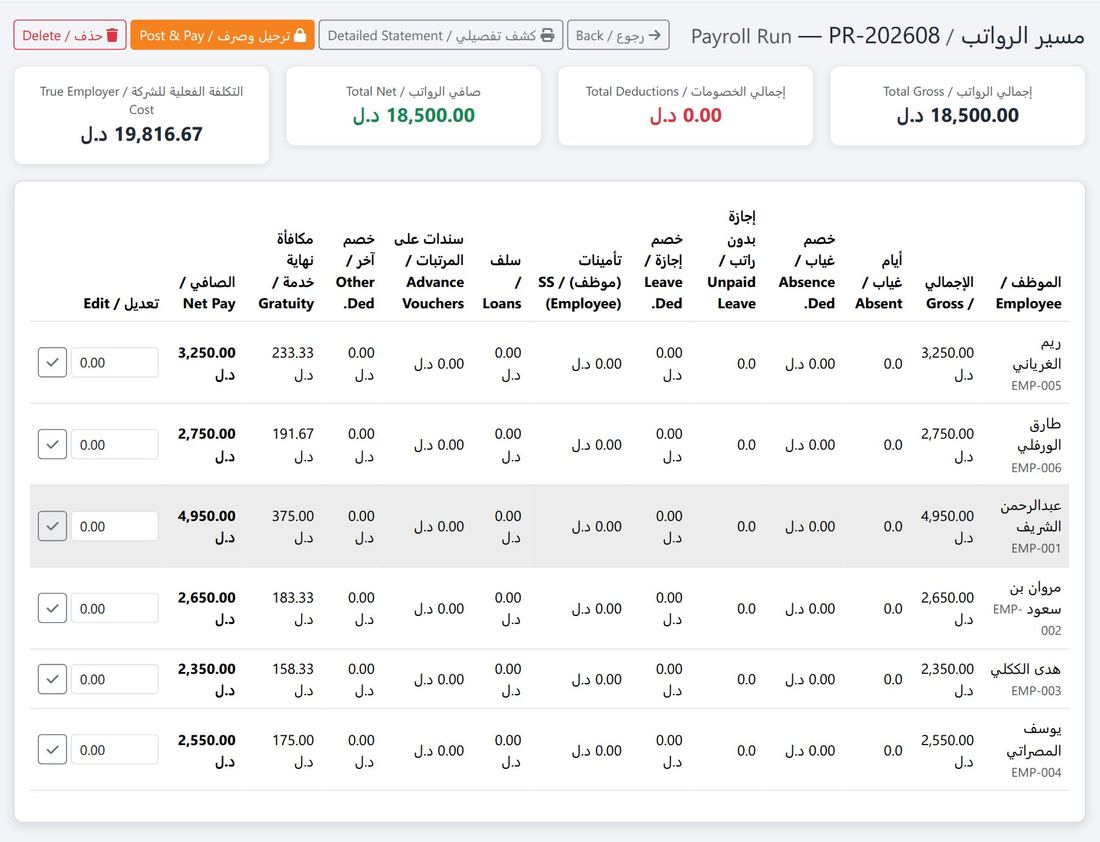This screenshot has width=1100, height=842.
Task: Click net pay value 3,250.00
Action: point(206,353)
